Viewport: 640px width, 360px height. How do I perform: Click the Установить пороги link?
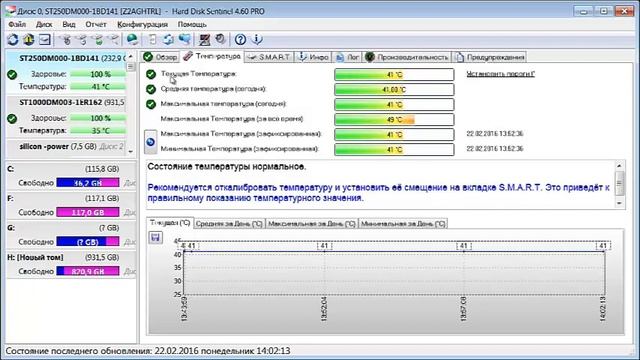click(500, 74)
